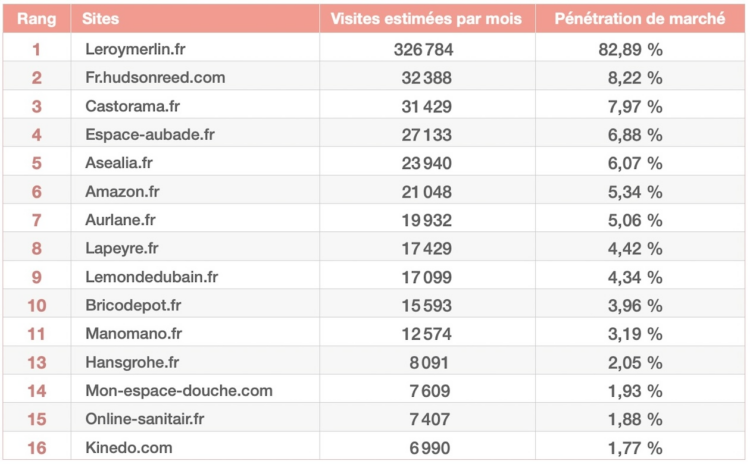Open the Hansgrohe.fr site link
Viewport: 750px width, 464px height.
point(132,362)
